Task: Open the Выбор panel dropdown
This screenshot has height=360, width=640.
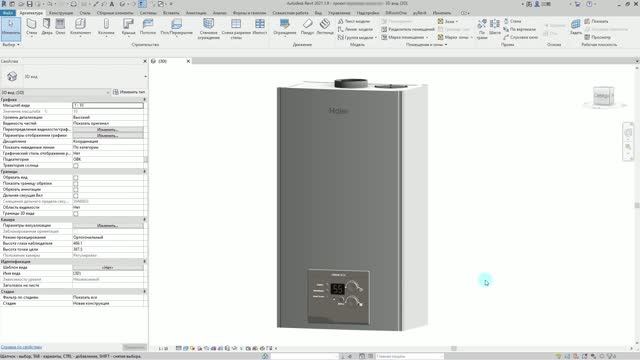Action: point(11,44)
